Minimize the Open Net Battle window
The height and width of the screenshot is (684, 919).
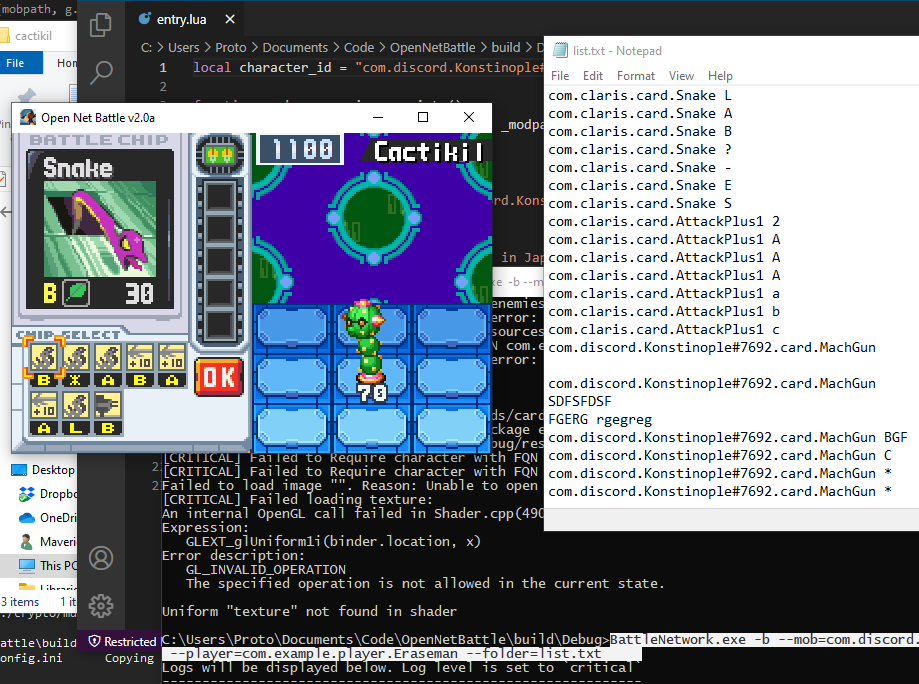[x=378, y=117]
